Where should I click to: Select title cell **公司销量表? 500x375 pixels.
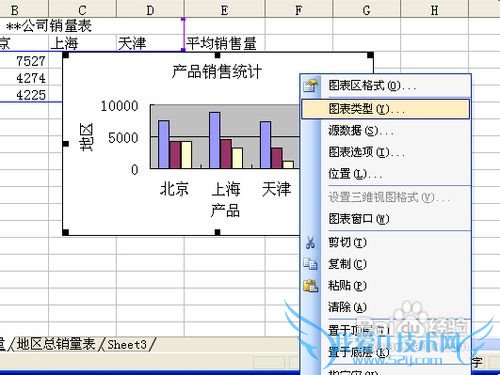click(49, 26)
